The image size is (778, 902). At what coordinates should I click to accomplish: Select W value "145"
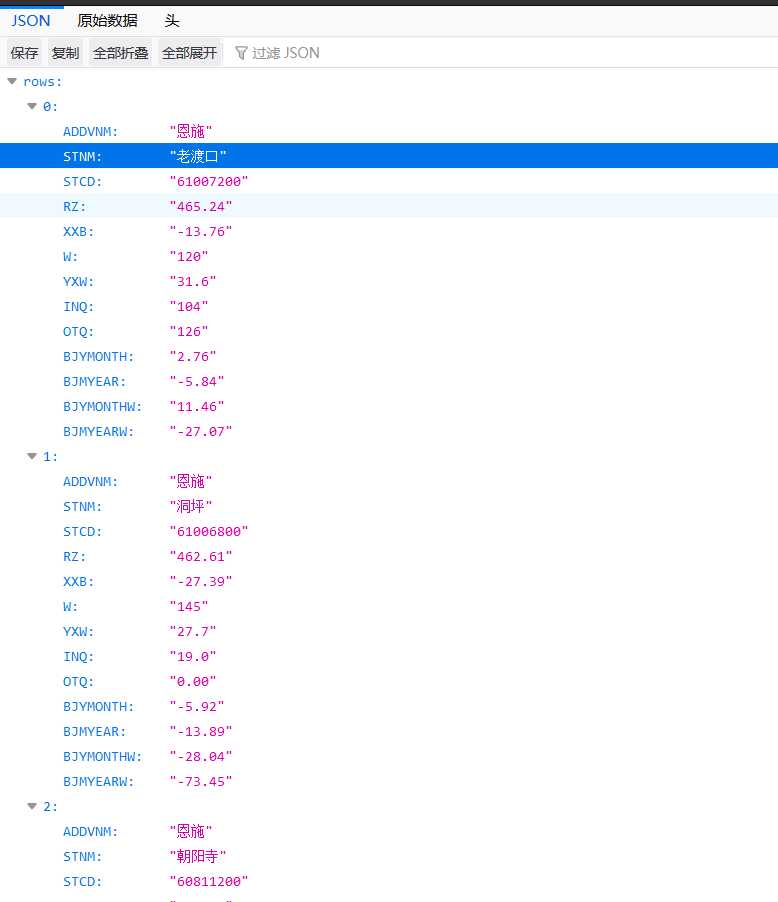189,606
